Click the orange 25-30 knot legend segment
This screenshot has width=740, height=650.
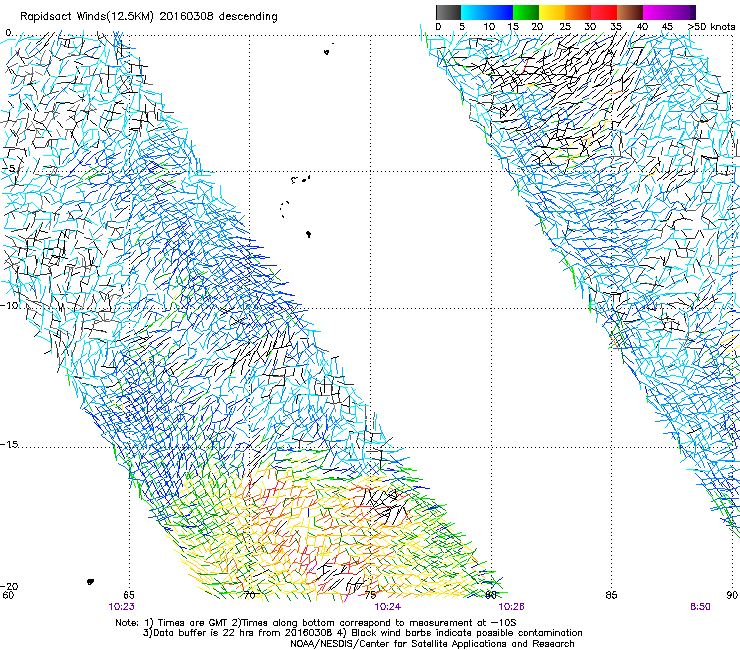[x=578, y=12]
